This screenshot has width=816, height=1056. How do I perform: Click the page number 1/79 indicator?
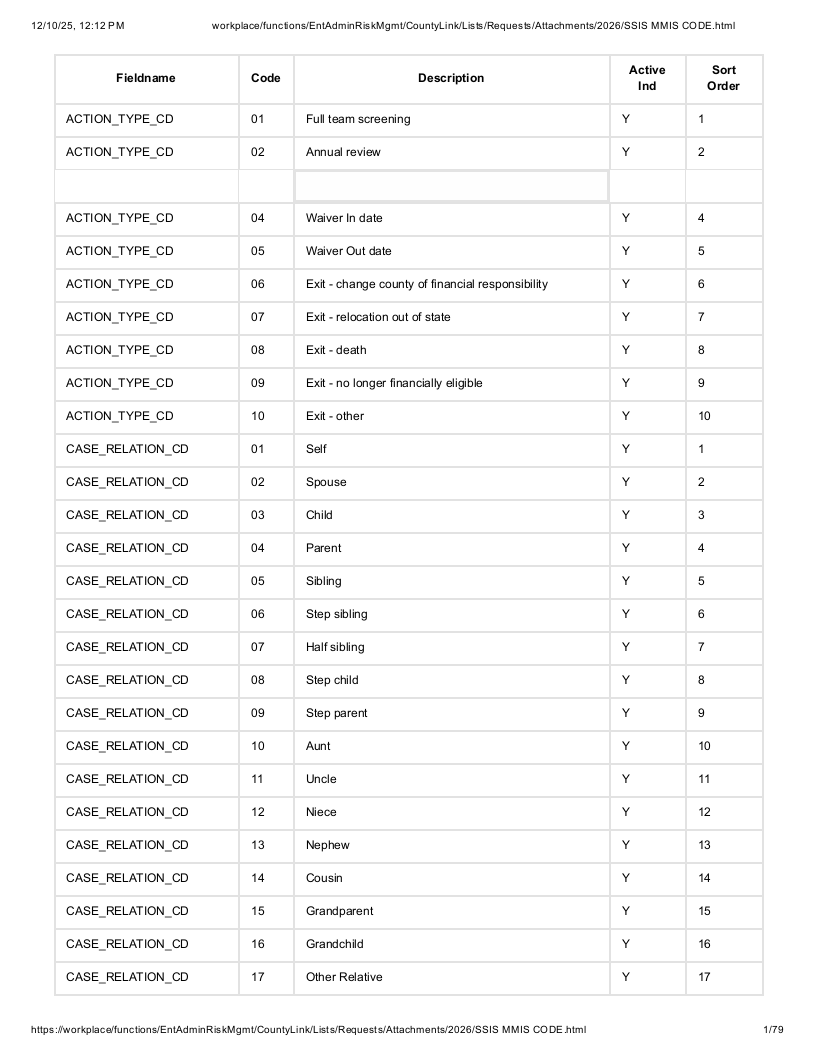[774, 1030]
